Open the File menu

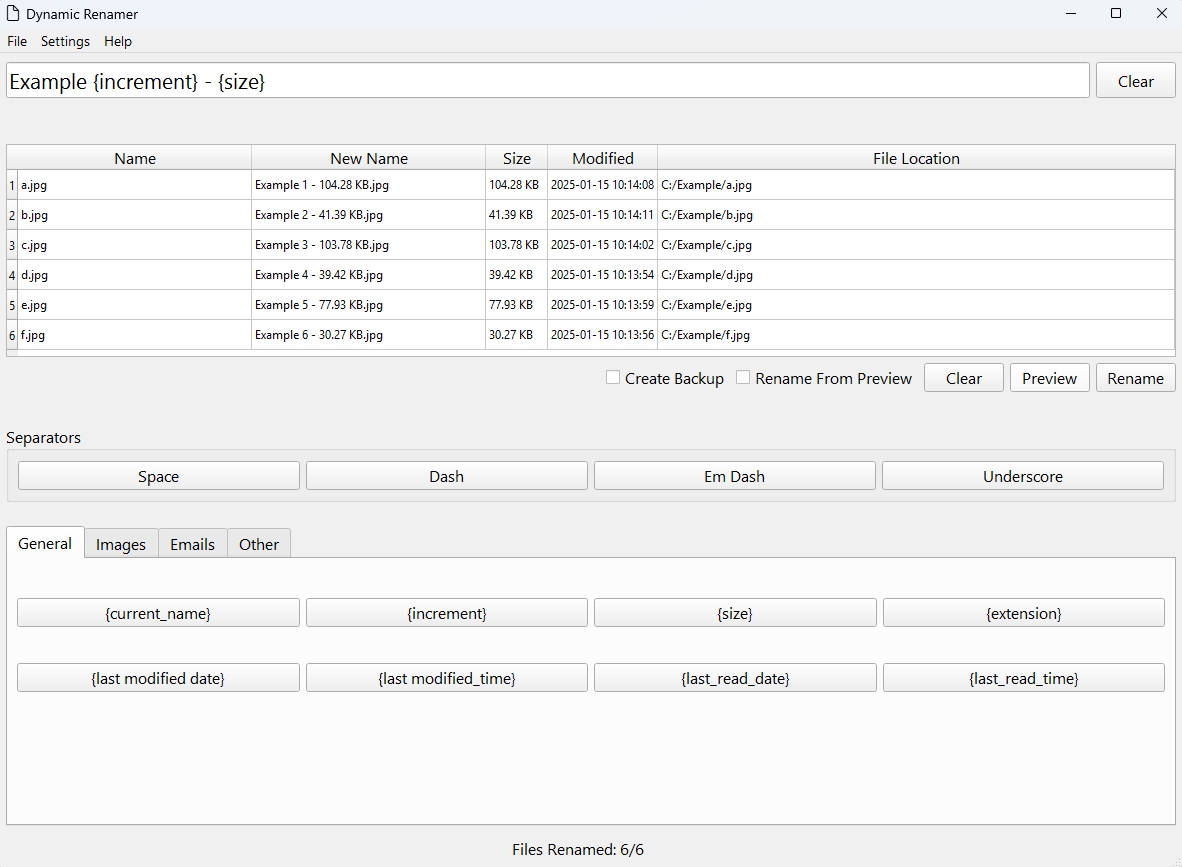coord(17,41)
